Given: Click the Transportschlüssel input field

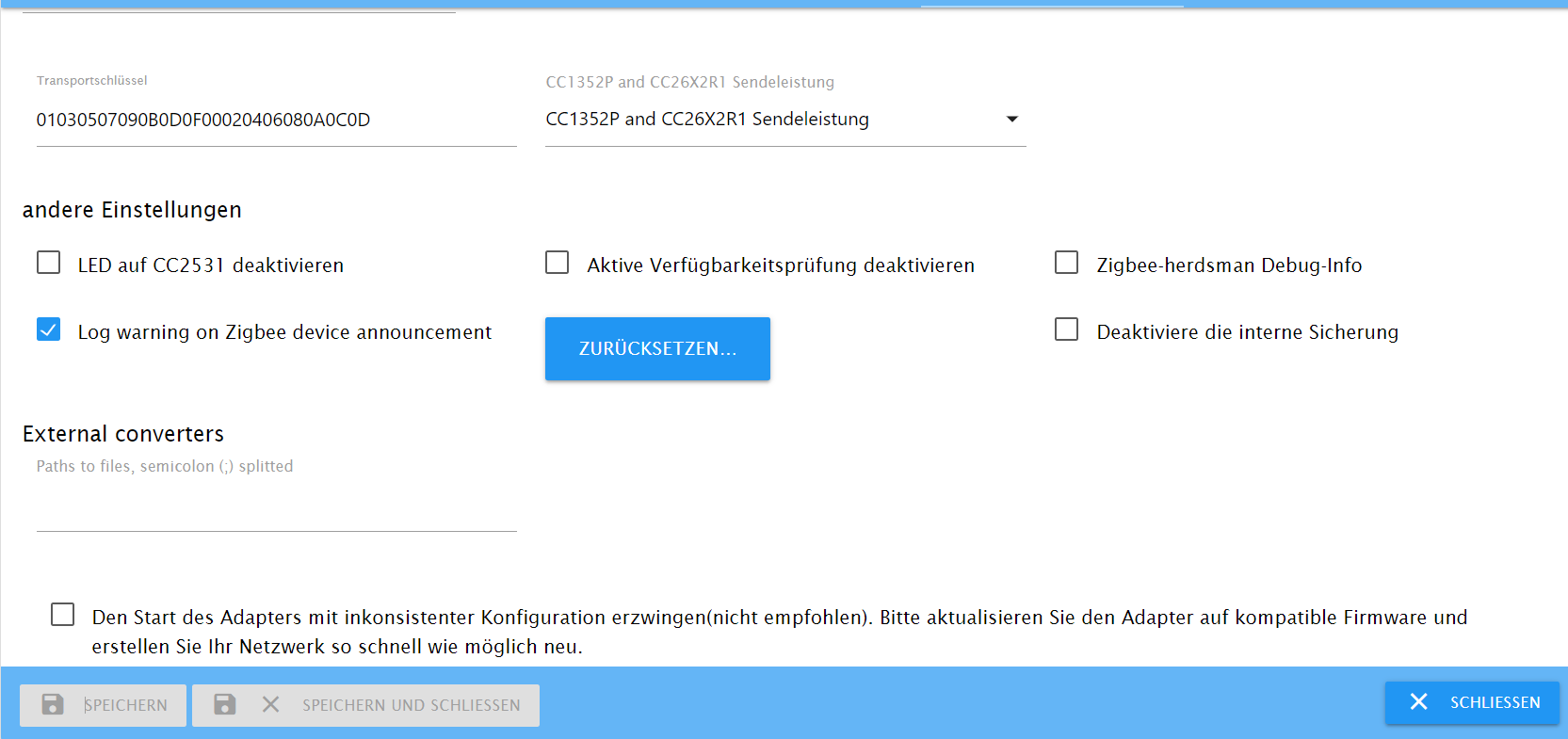Looking at the screenshot, I should [x=277, y=120].
